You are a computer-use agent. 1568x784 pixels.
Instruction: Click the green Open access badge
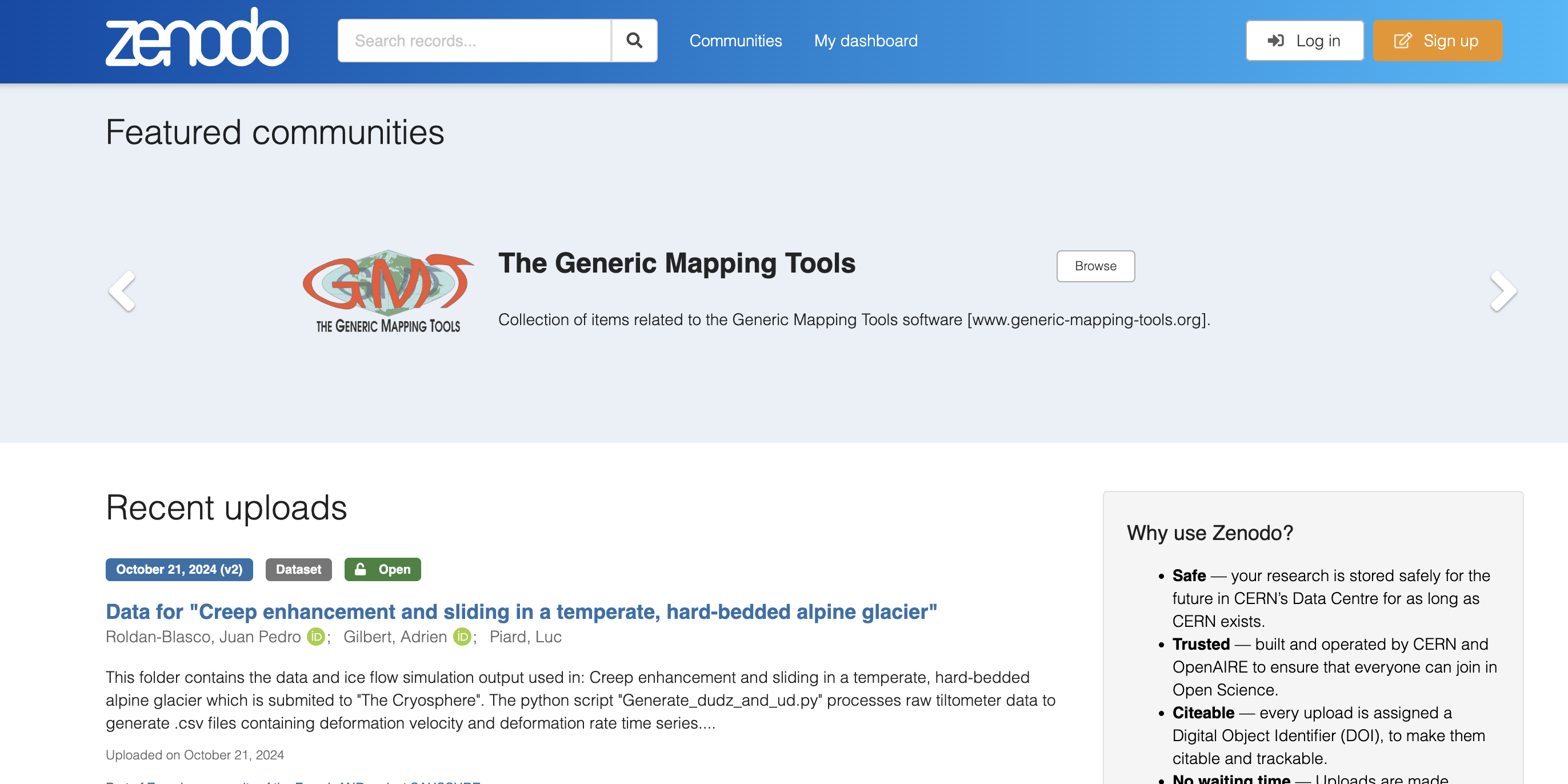382,569
